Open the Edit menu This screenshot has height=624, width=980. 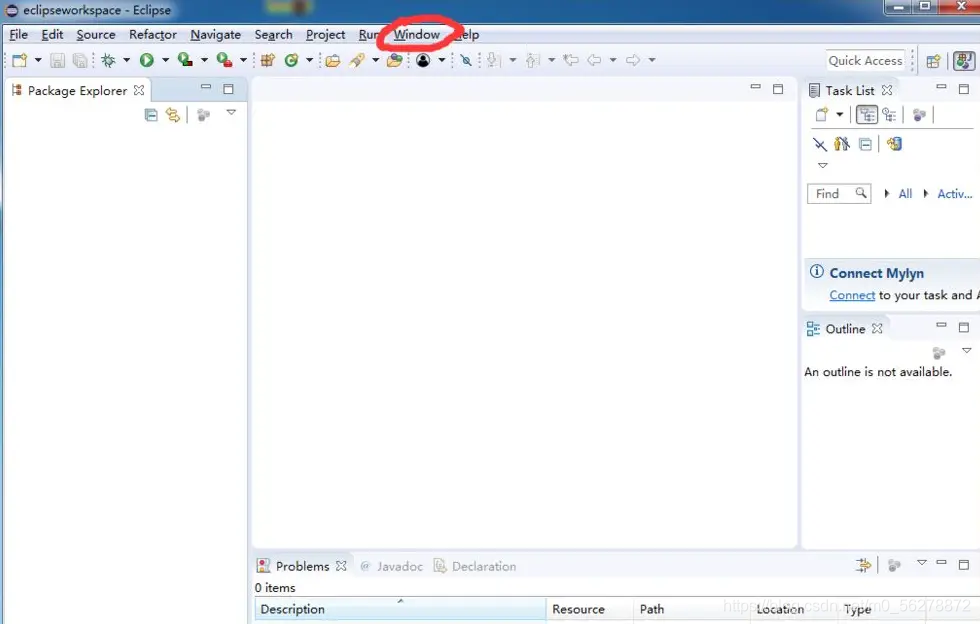(52, 34)
